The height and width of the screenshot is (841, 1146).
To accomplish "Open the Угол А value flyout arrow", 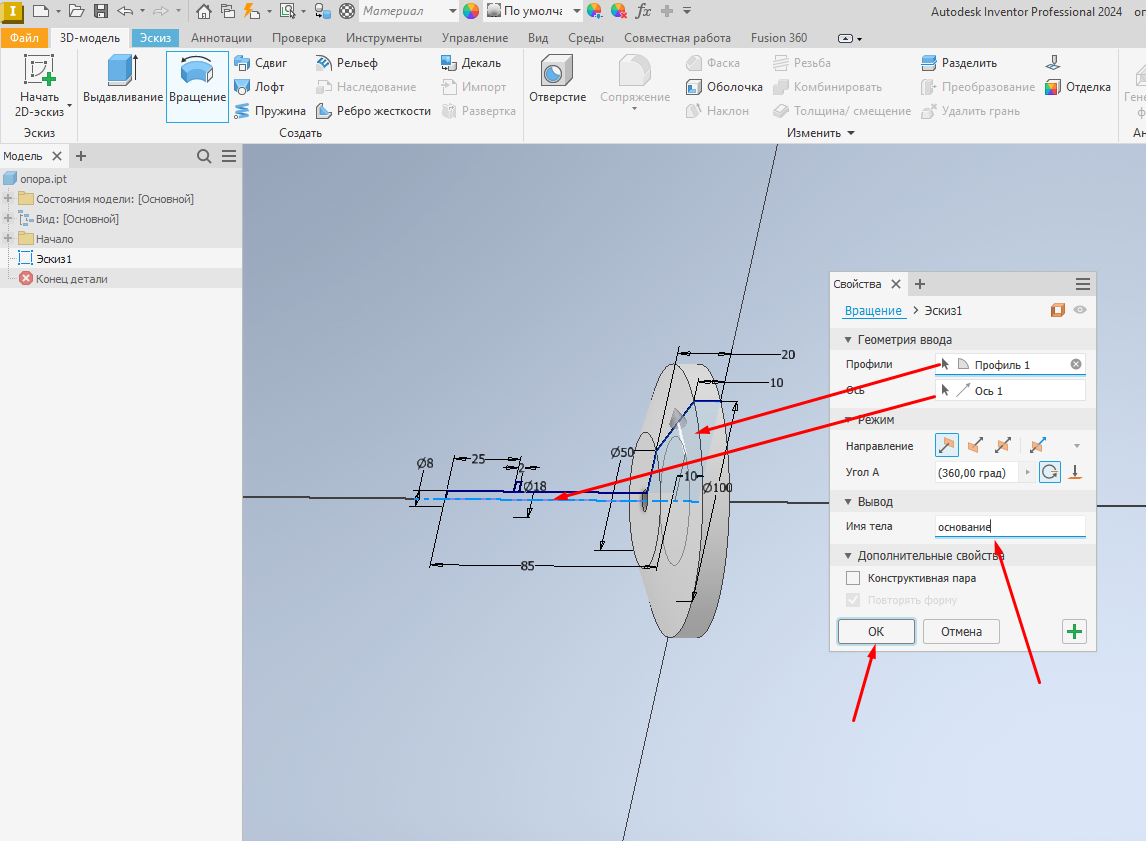I will coord(1028,473).
